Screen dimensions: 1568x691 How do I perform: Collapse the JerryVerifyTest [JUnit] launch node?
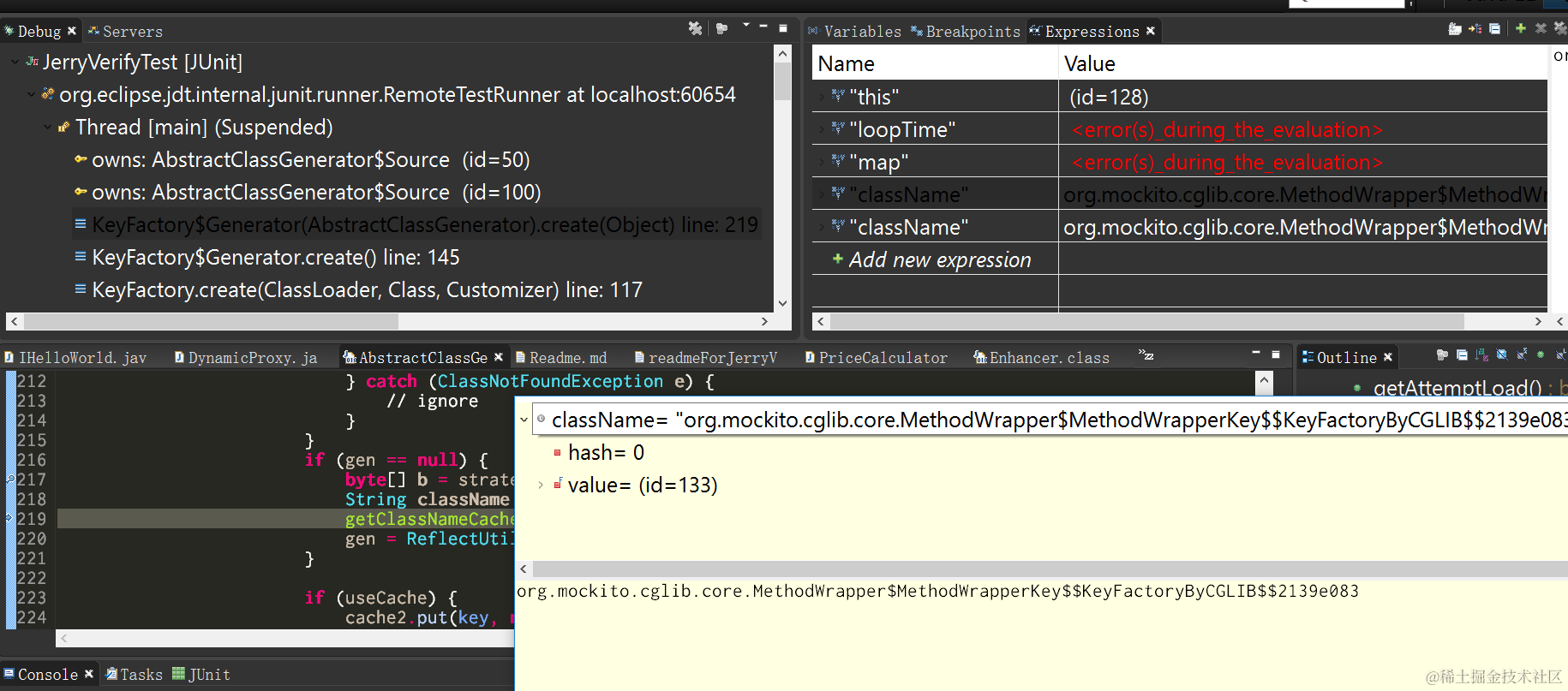point(15,62)
